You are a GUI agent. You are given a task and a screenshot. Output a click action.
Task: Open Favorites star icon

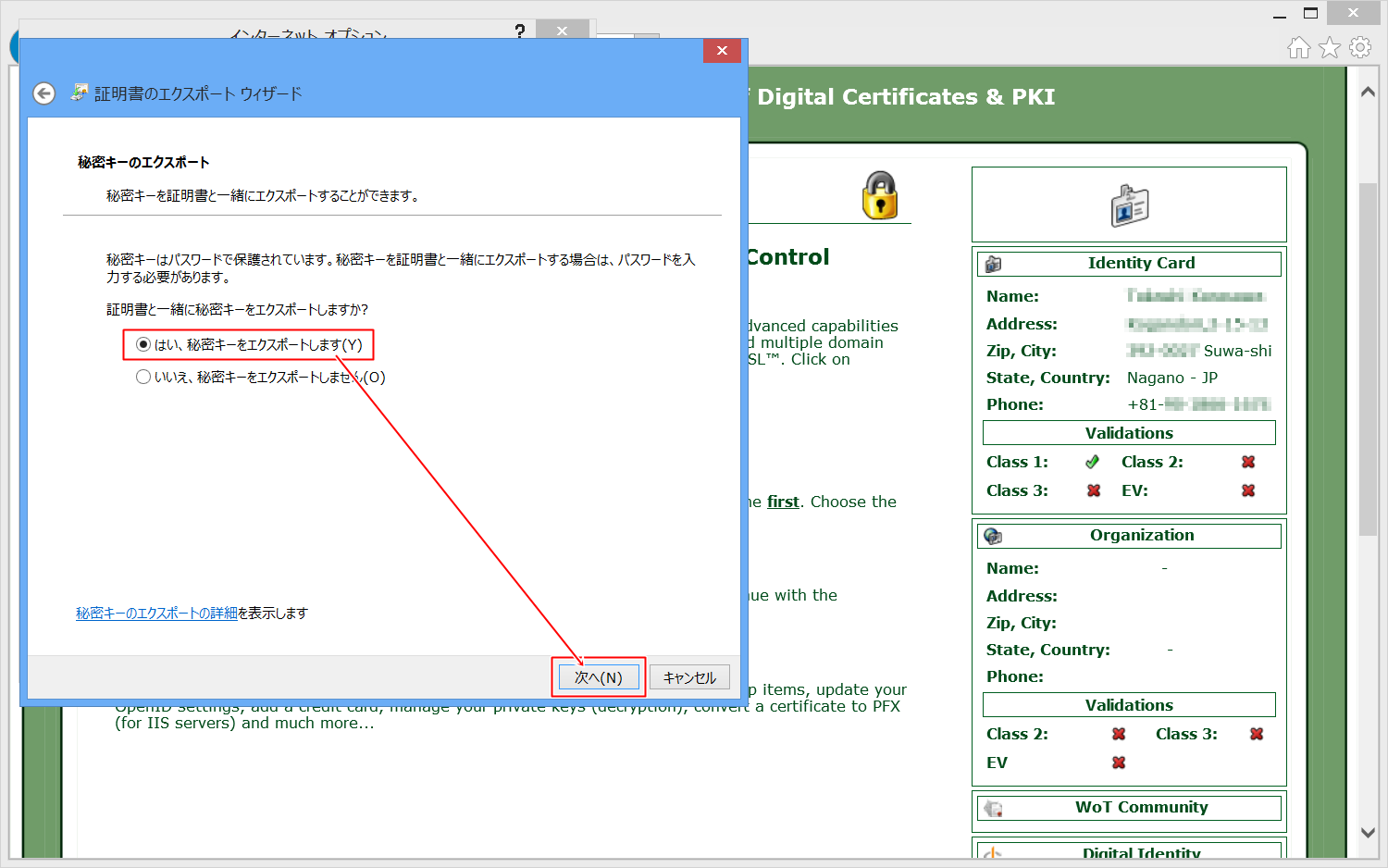tap(1330, 47)
